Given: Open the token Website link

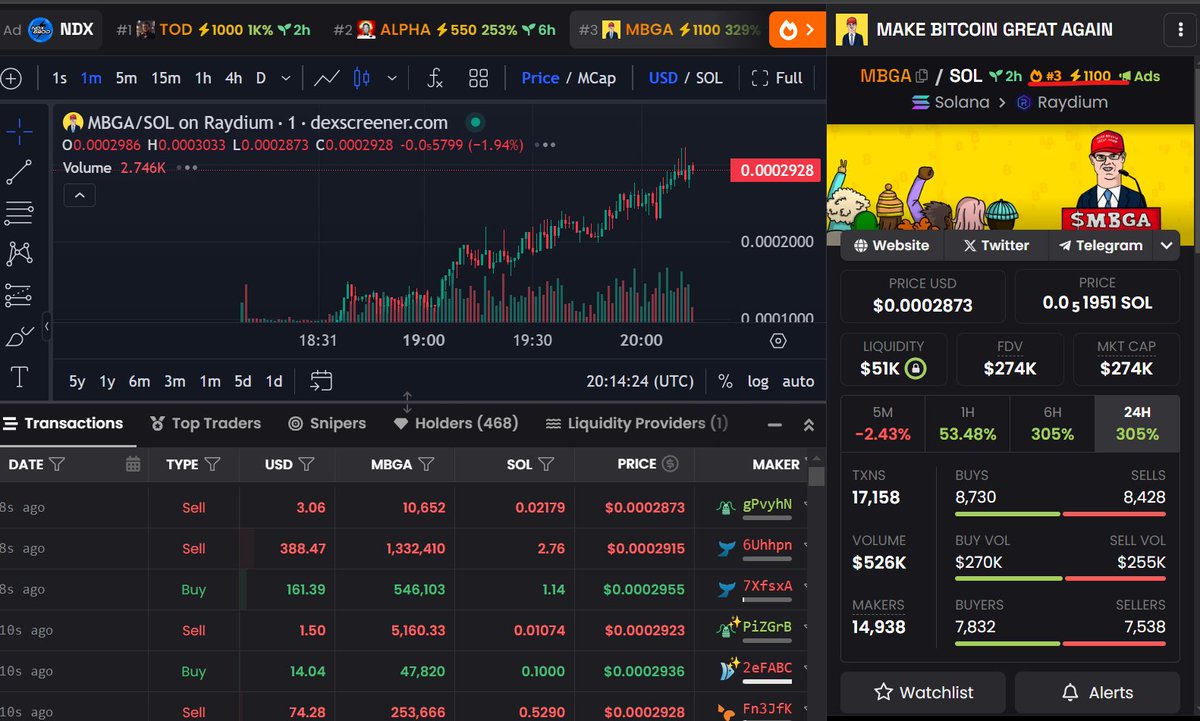Looking at the screenshot, I should pyautogui.click(x=892, y=245).
